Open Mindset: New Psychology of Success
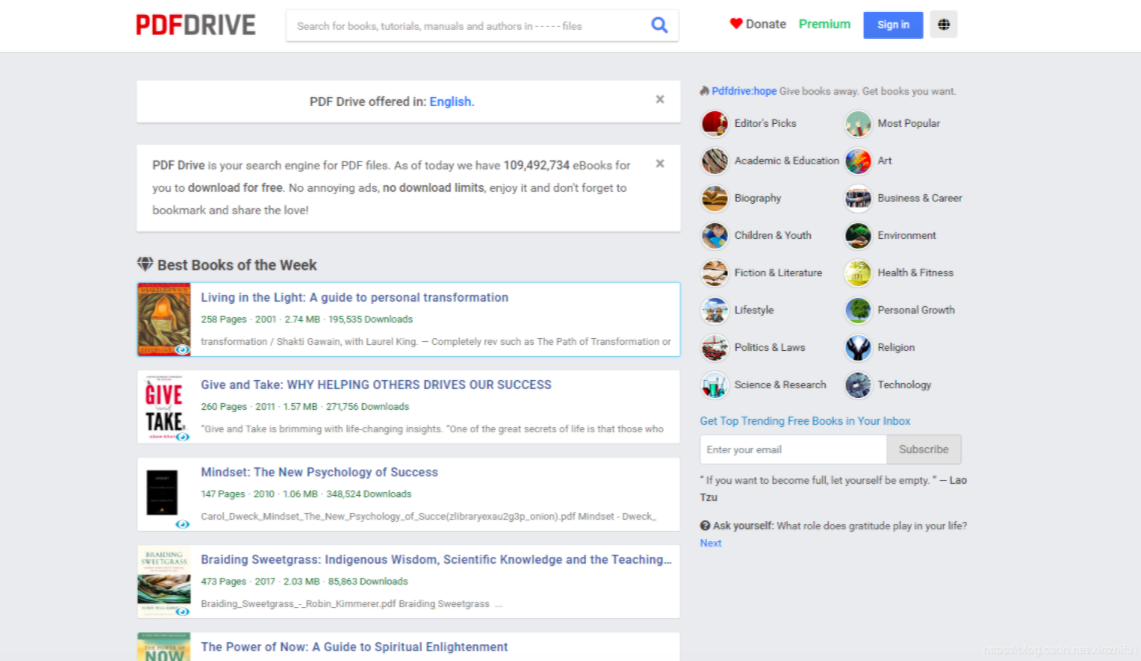Screen dimensions: 1141x661 click(x=319, y=472)
